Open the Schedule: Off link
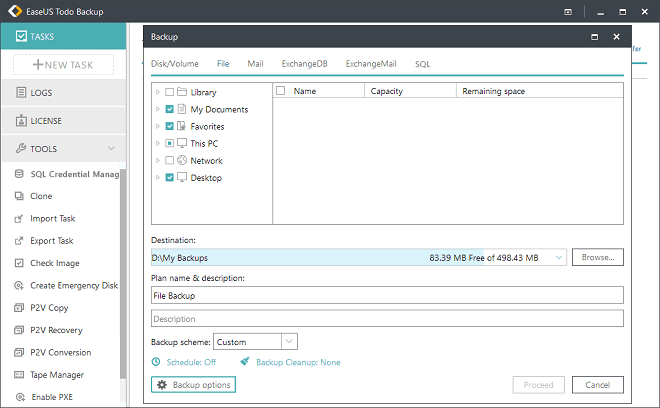The width and height of the screenshot is (660, 408). pyautogui.click(x=191, y=362)
